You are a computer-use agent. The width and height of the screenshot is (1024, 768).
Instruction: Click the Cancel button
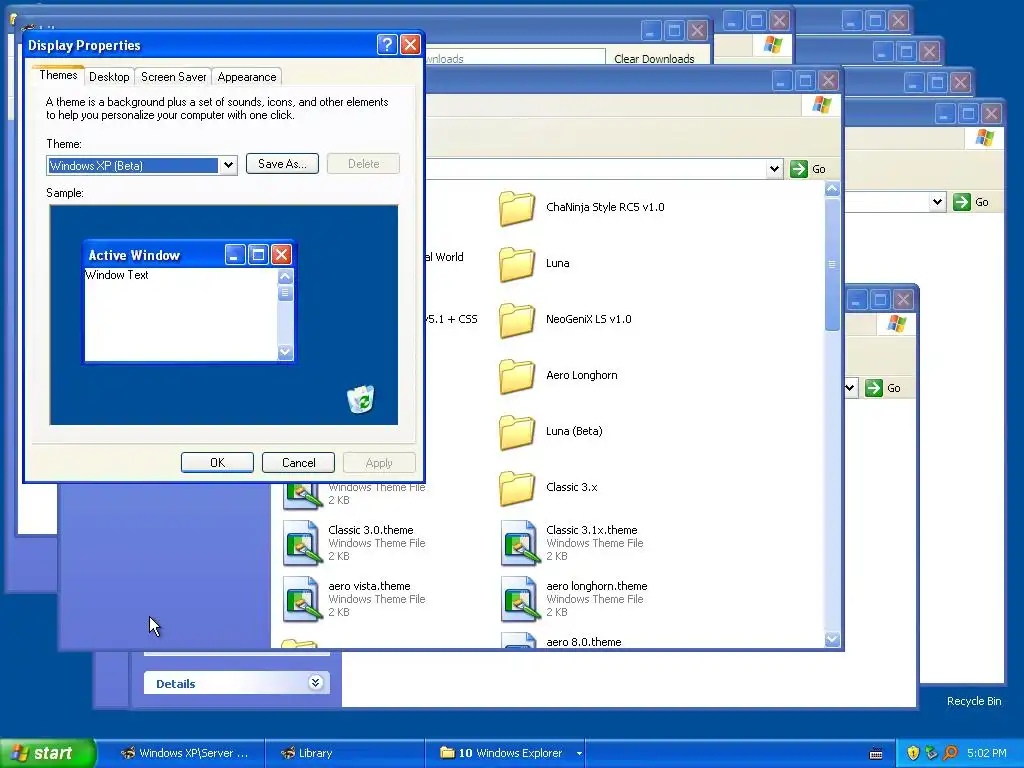coord(298,462)
